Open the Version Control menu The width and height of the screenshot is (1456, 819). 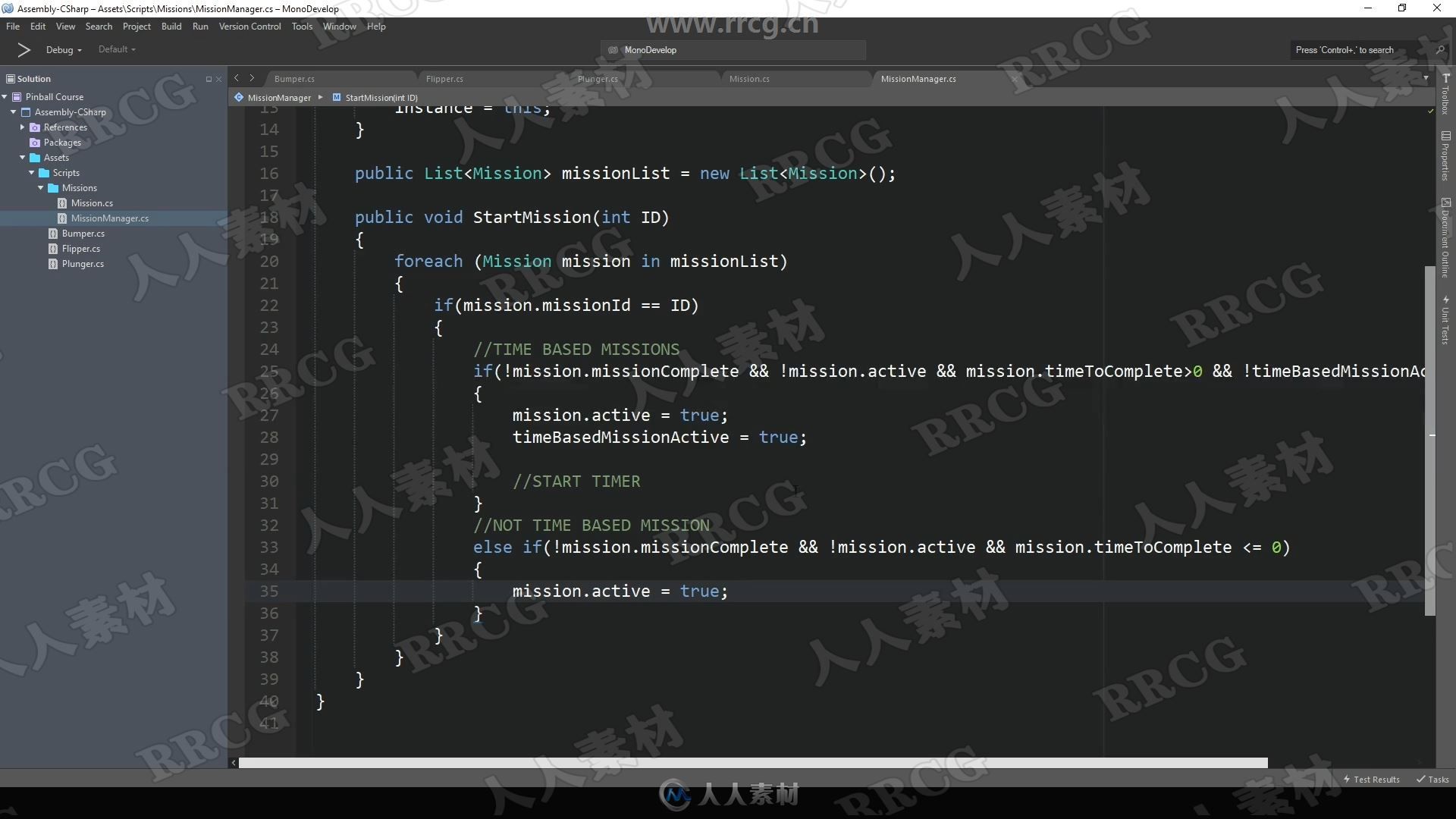point(249,27)
